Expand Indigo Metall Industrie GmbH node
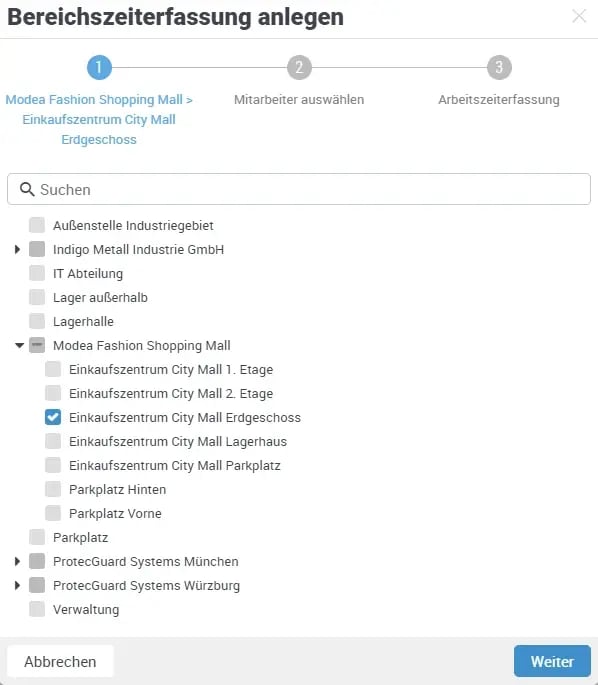Screen dimensions: 598x685 pos(17,249)
